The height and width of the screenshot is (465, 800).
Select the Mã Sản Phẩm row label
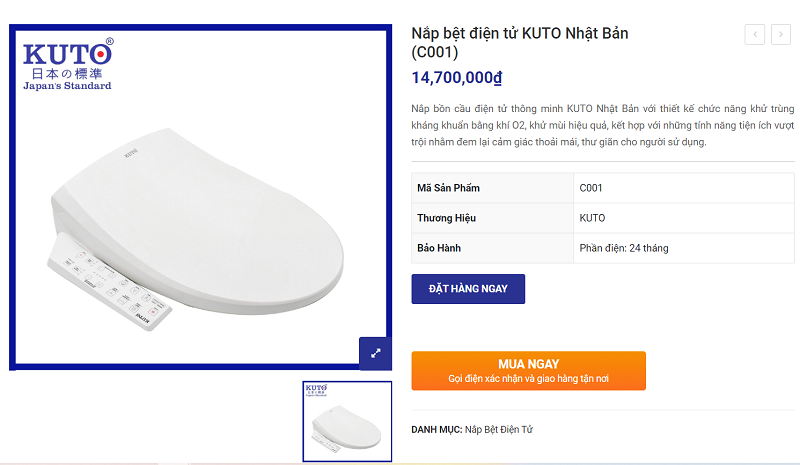(x=449, y=188)
